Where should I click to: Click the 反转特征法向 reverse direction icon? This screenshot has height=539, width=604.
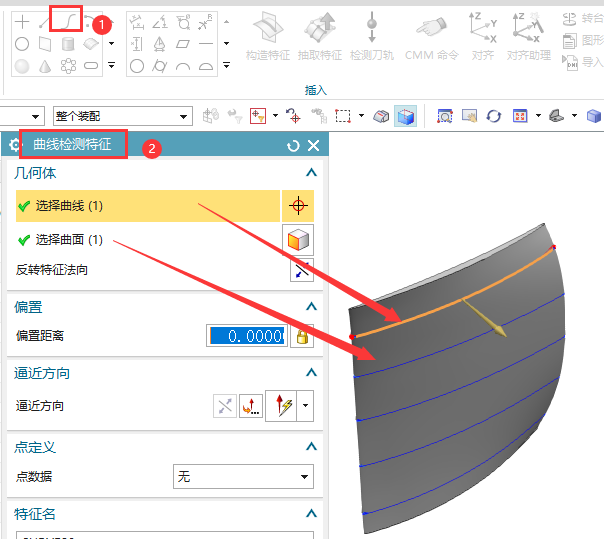(x=302, y=270)
